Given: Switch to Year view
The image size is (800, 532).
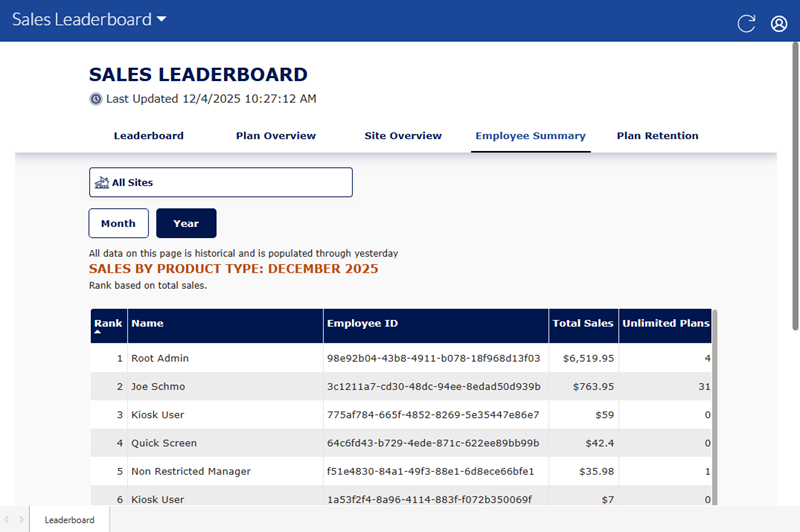Looking at the screenshot, I should (x=186, y=223).
